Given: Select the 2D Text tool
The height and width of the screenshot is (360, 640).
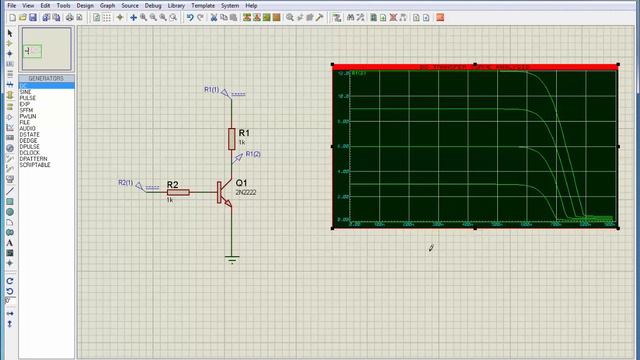Looking at the screenshot, I should click(x=10, y=243).
